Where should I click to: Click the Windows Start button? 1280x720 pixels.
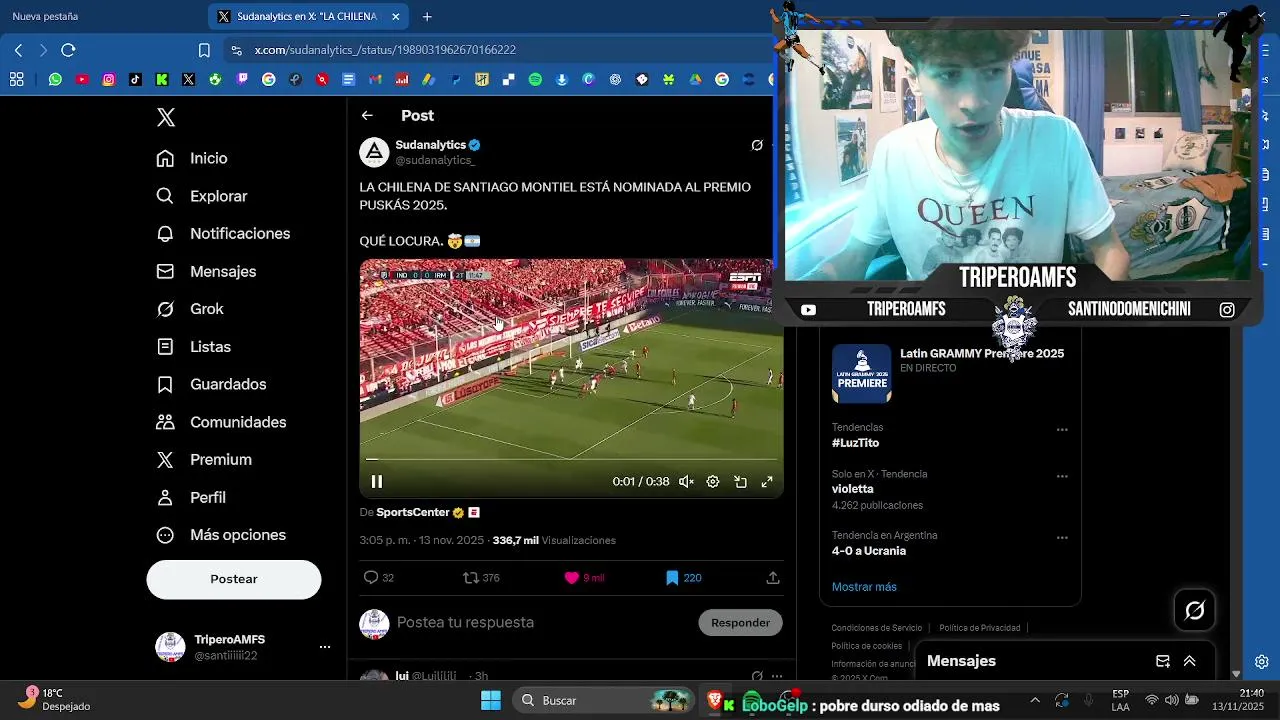click(490, 700)
